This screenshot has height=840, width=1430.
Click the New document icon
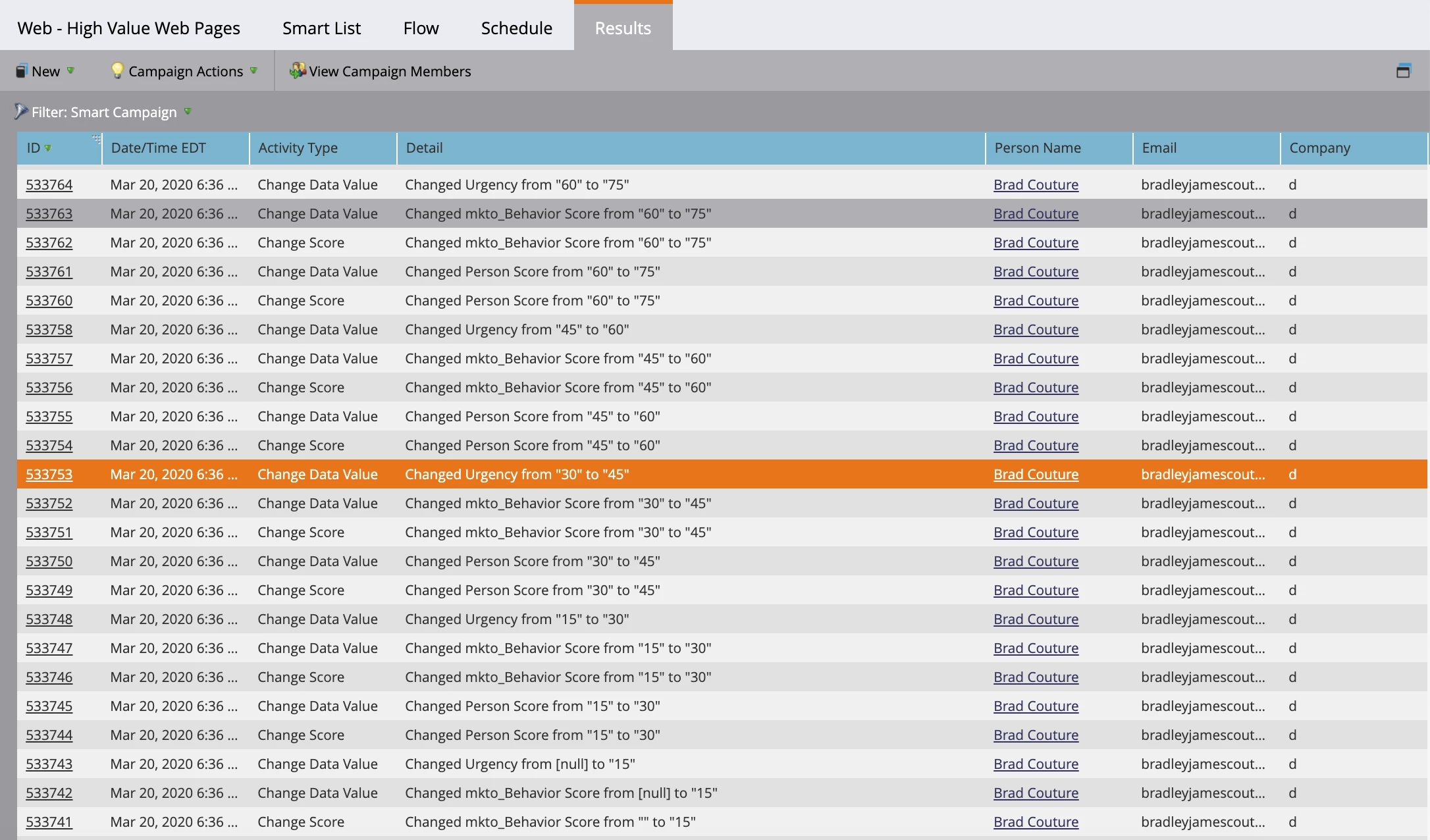[x=22, y=71]
